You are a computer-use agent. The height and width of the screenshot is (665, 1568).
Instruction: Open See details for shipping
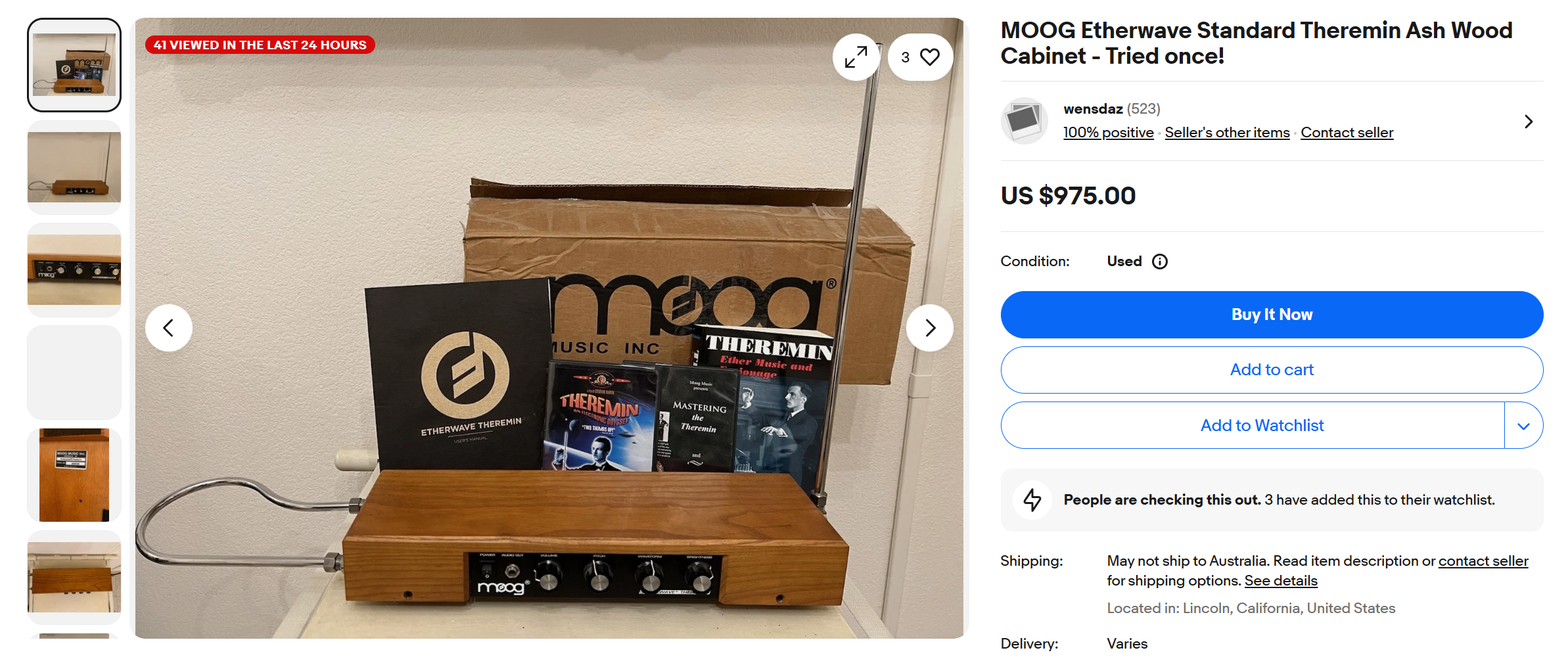tap(1281, 581)
